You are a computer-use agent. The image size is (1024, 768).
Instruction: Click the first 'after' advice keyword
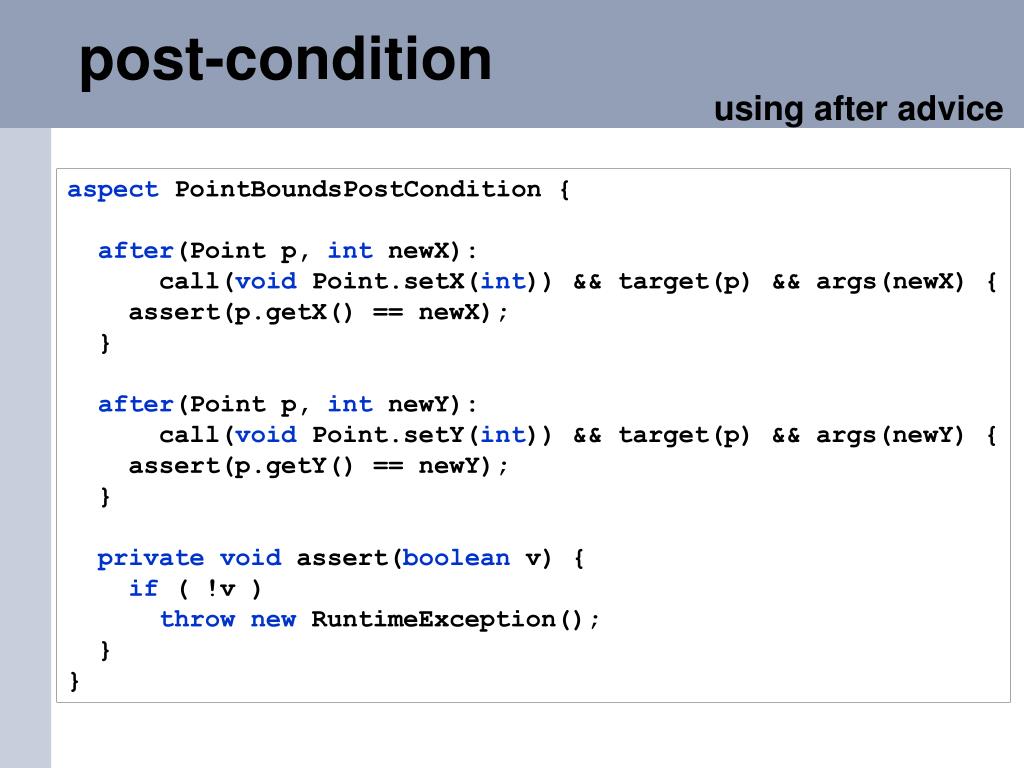[135, 250]
